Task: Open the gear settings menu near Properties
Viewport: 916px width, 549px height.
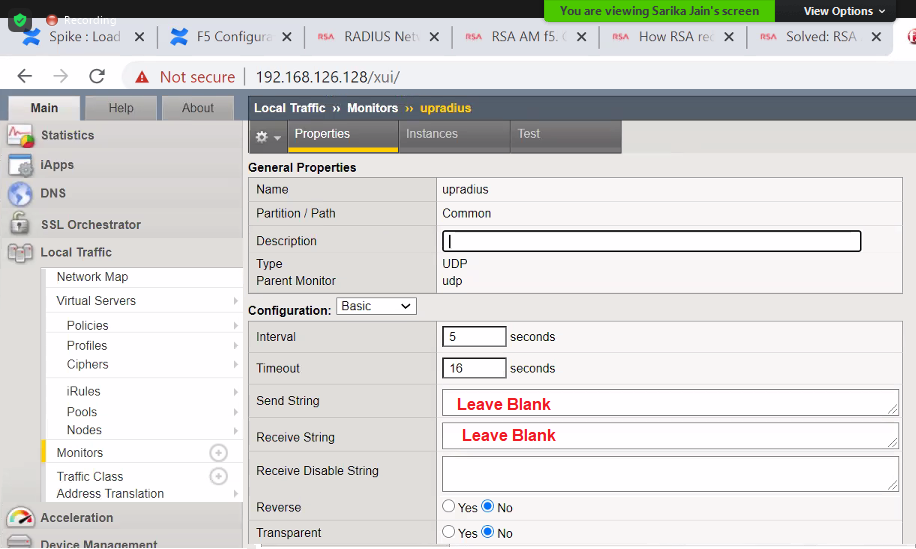Action: [x=267, y=137]
